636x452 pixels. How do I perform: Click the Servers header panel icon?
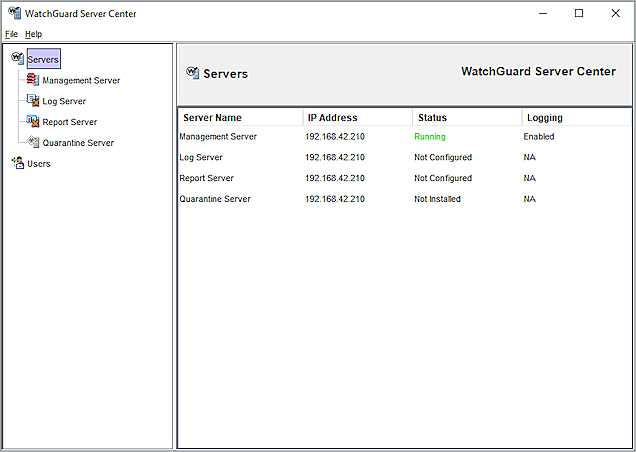point(192,73)
